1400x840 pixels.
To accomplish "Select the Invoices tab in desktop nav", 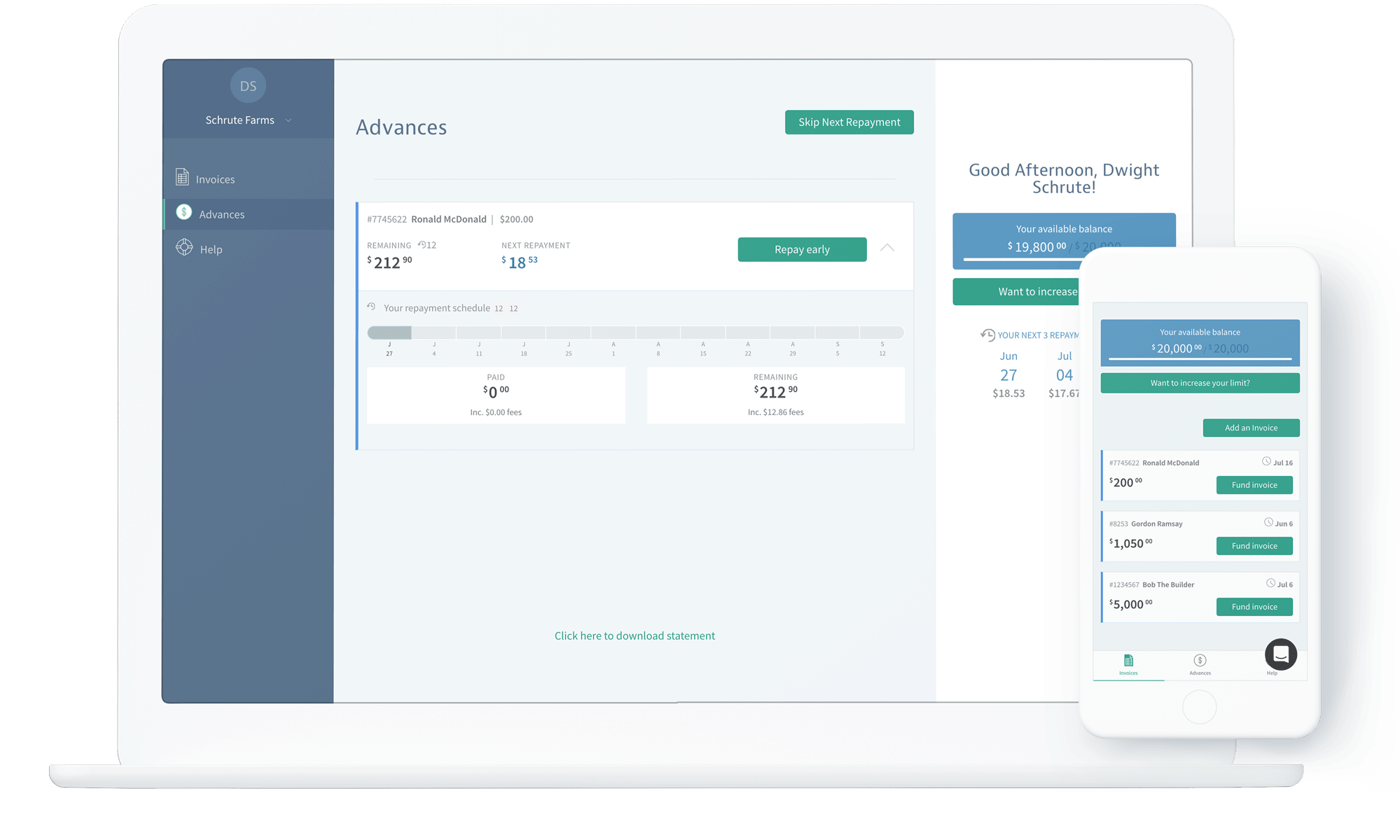I will [x=215, y=178].
